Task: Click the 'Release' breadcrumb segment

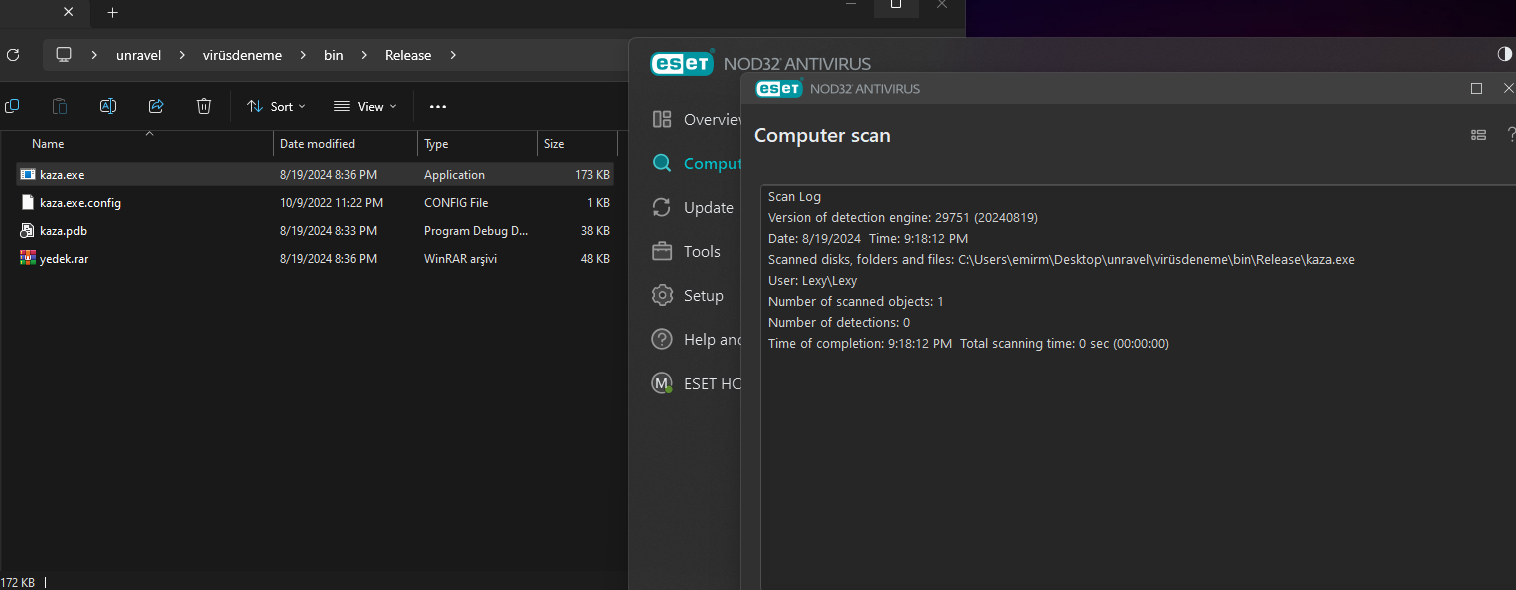Action: coord(408,55)
